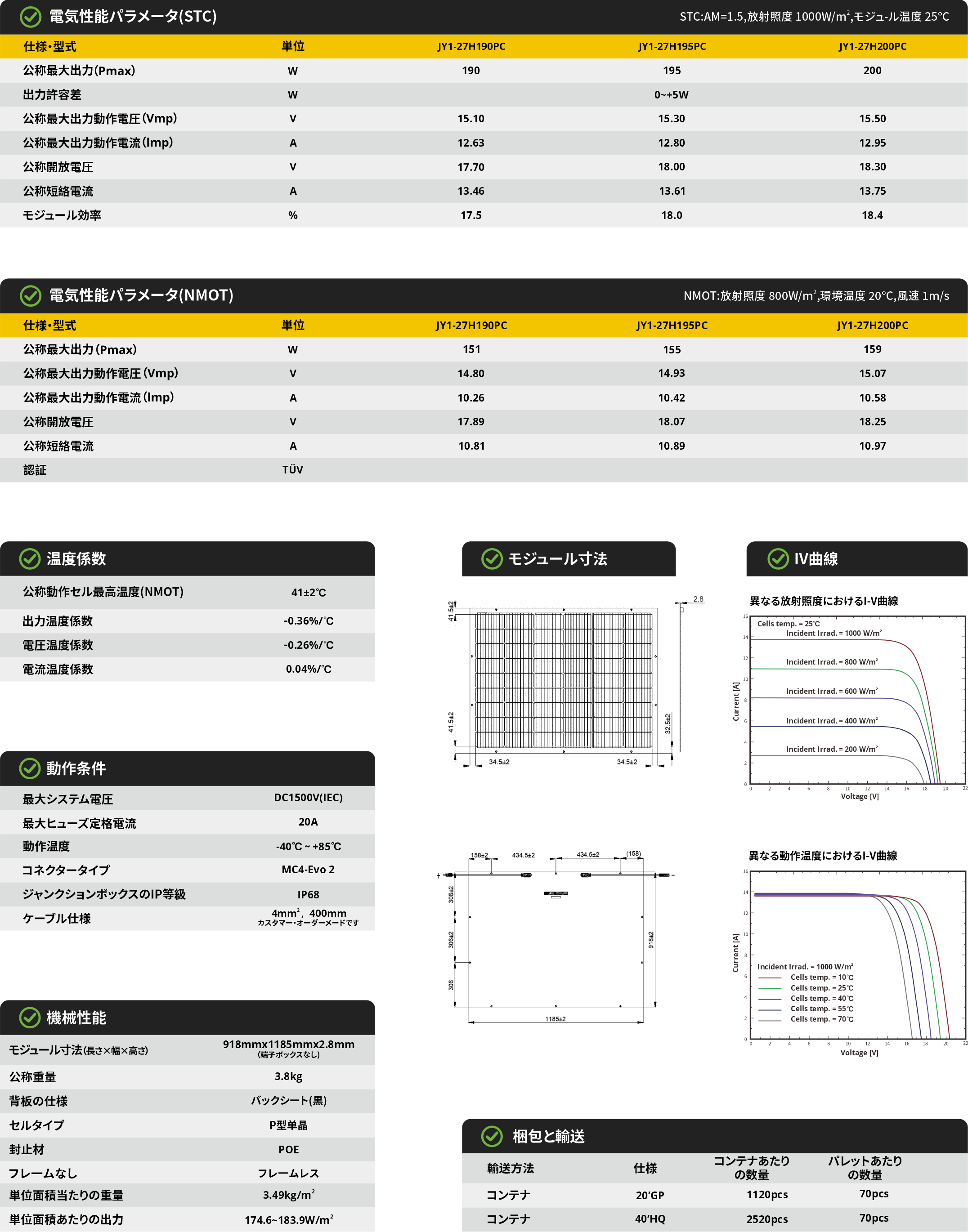Click the check icon next to 動作条件
This screenshot has height=1232, width=968.
click(30, 769)
